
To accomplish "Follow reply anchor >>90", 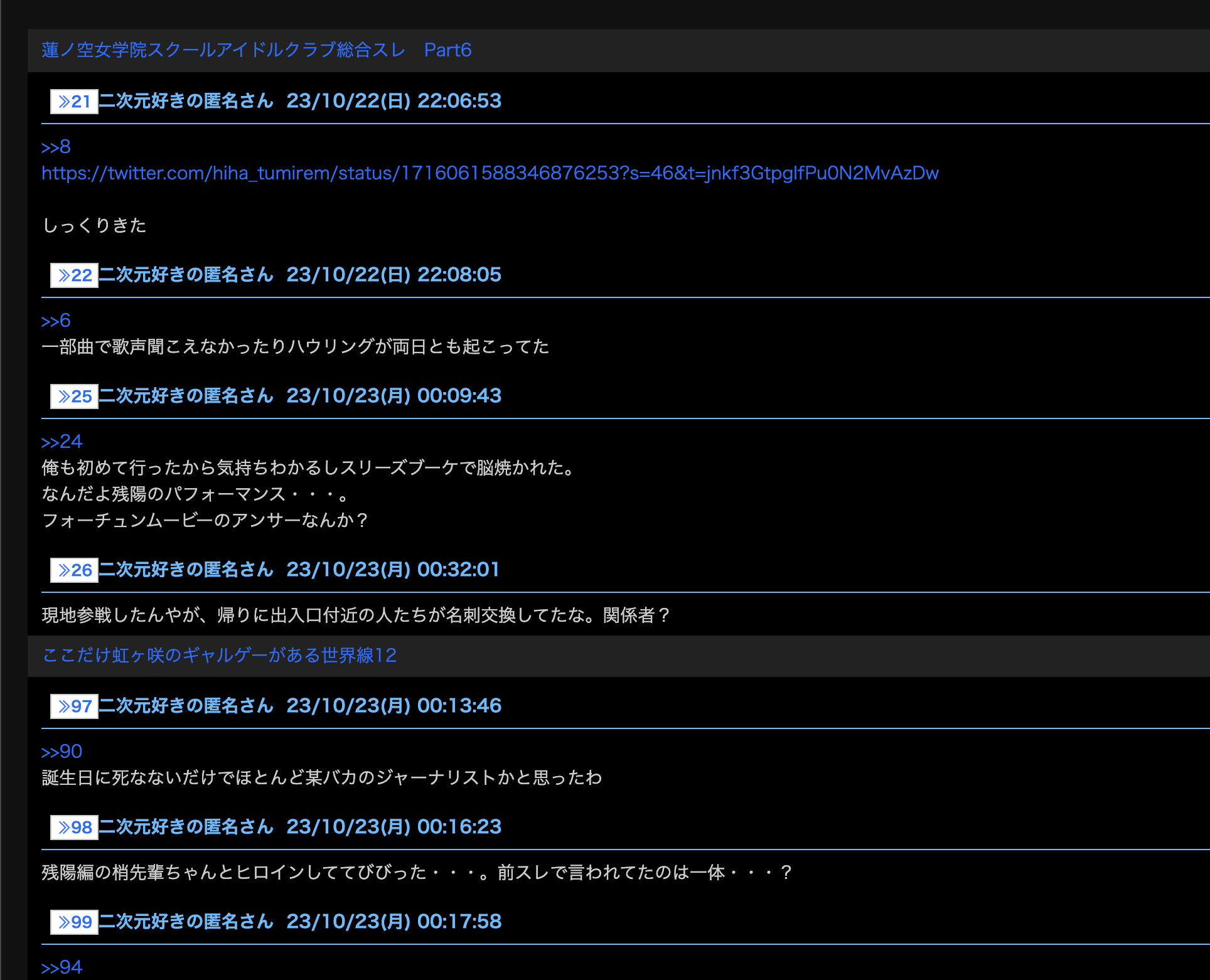I will [62, 752].
